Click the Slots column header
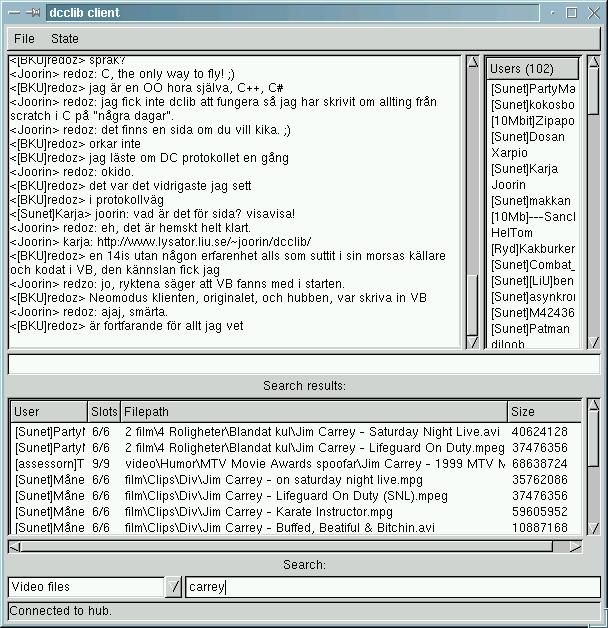This screenshot has height=628, width=608. [104, 411]
